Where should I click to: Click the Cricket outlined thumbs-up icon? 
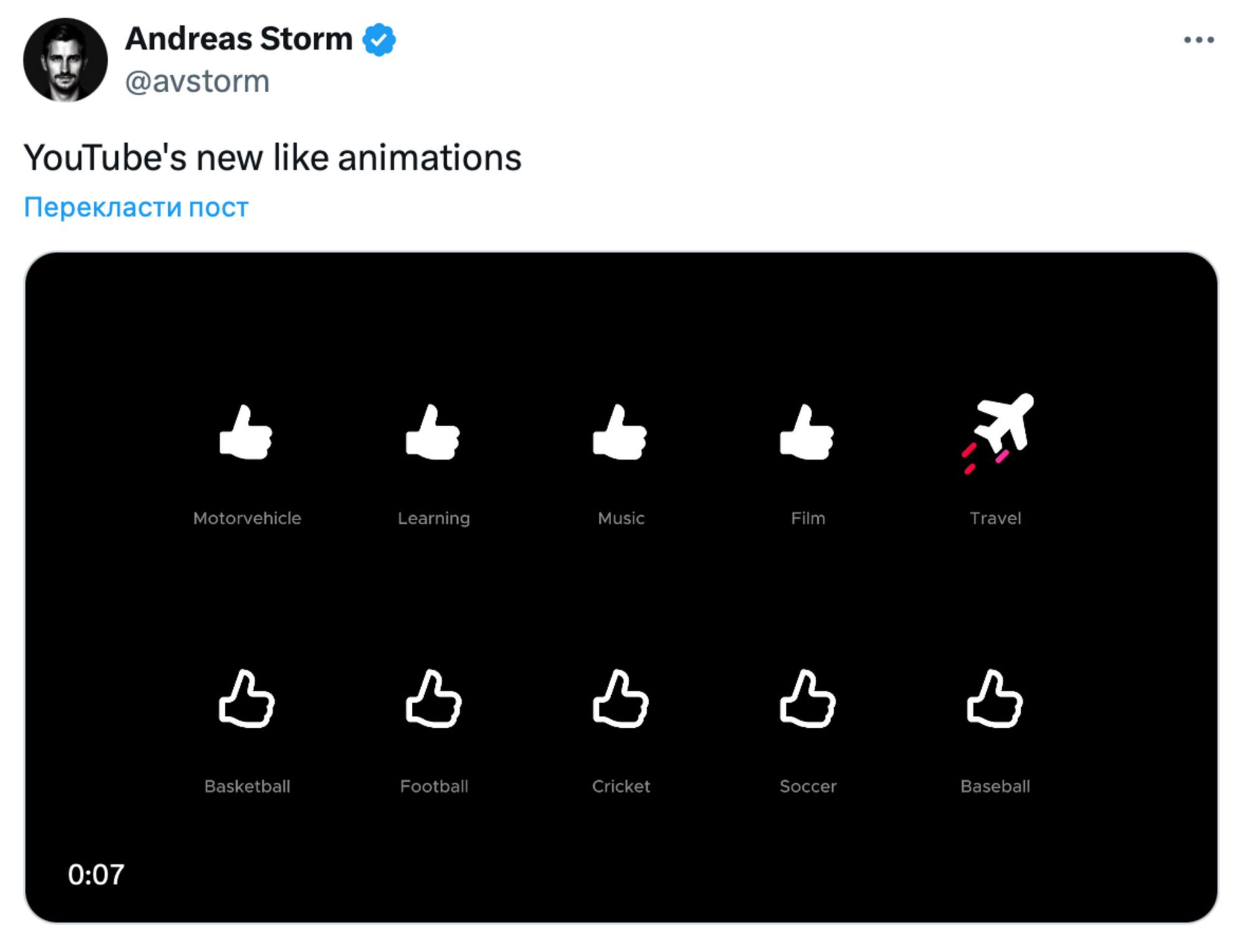[621, 698]
